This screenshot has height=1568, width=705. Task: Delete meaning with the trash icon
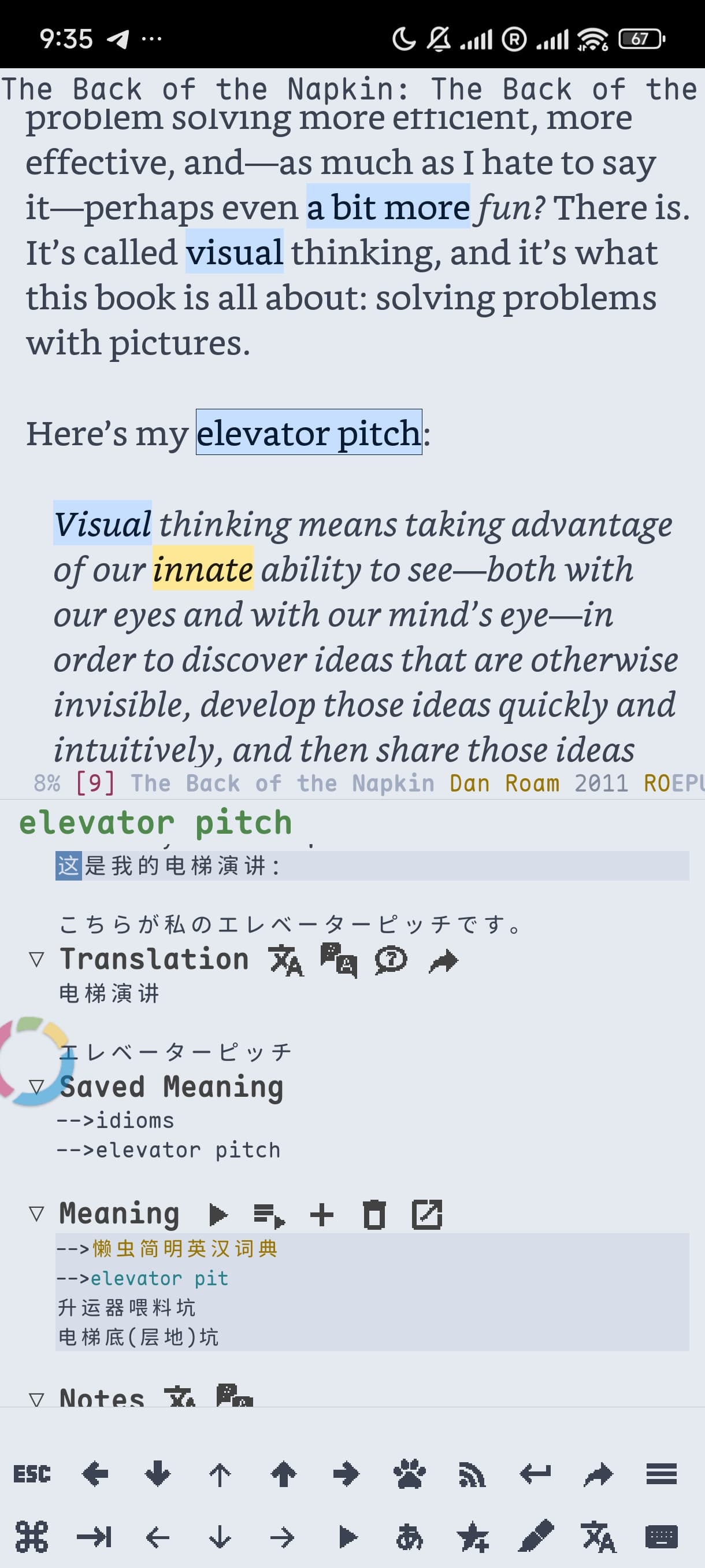[x=374, y=1215]
